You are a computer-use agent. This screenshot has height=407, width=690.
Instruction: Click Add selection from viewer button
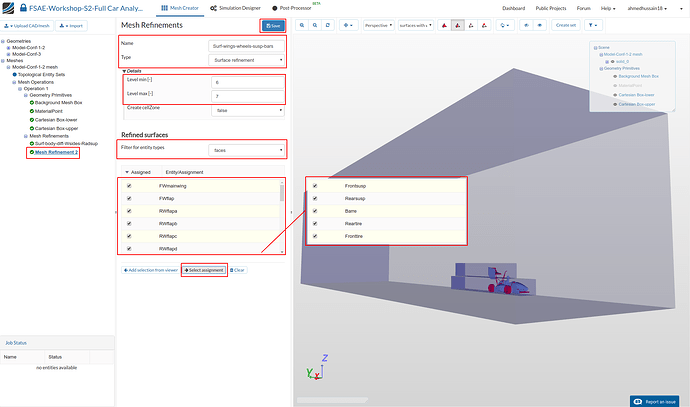point(150,270)
